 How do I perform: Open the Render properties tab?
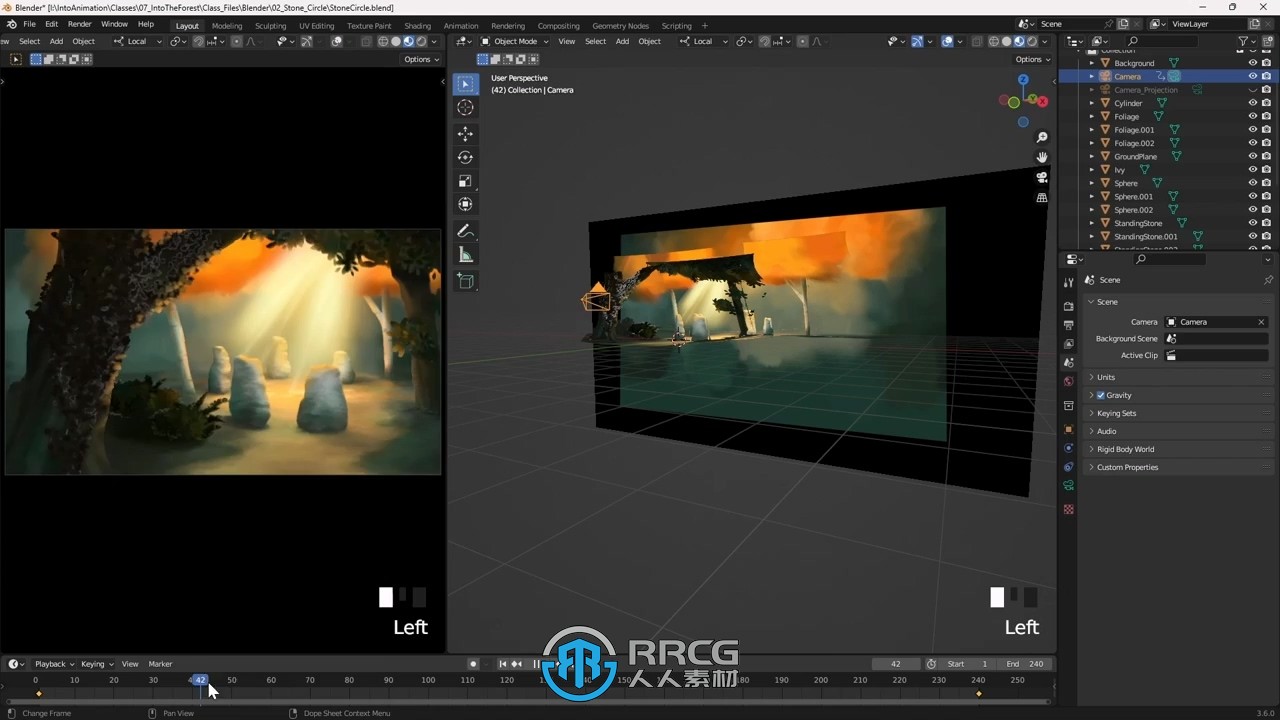tap(1068, 306)
